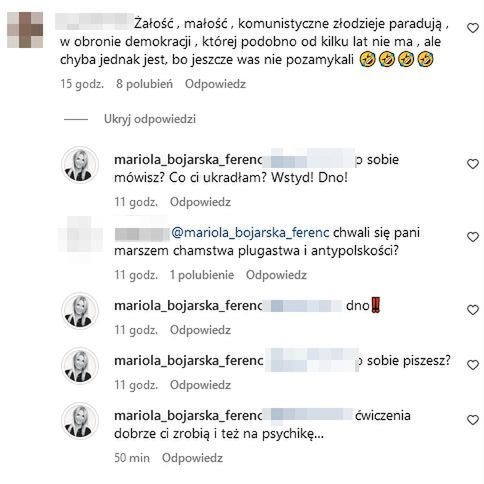Screen dimensions: 484x484
Task: Open '1 polubienie' likes list
Action: coord(202,275)
